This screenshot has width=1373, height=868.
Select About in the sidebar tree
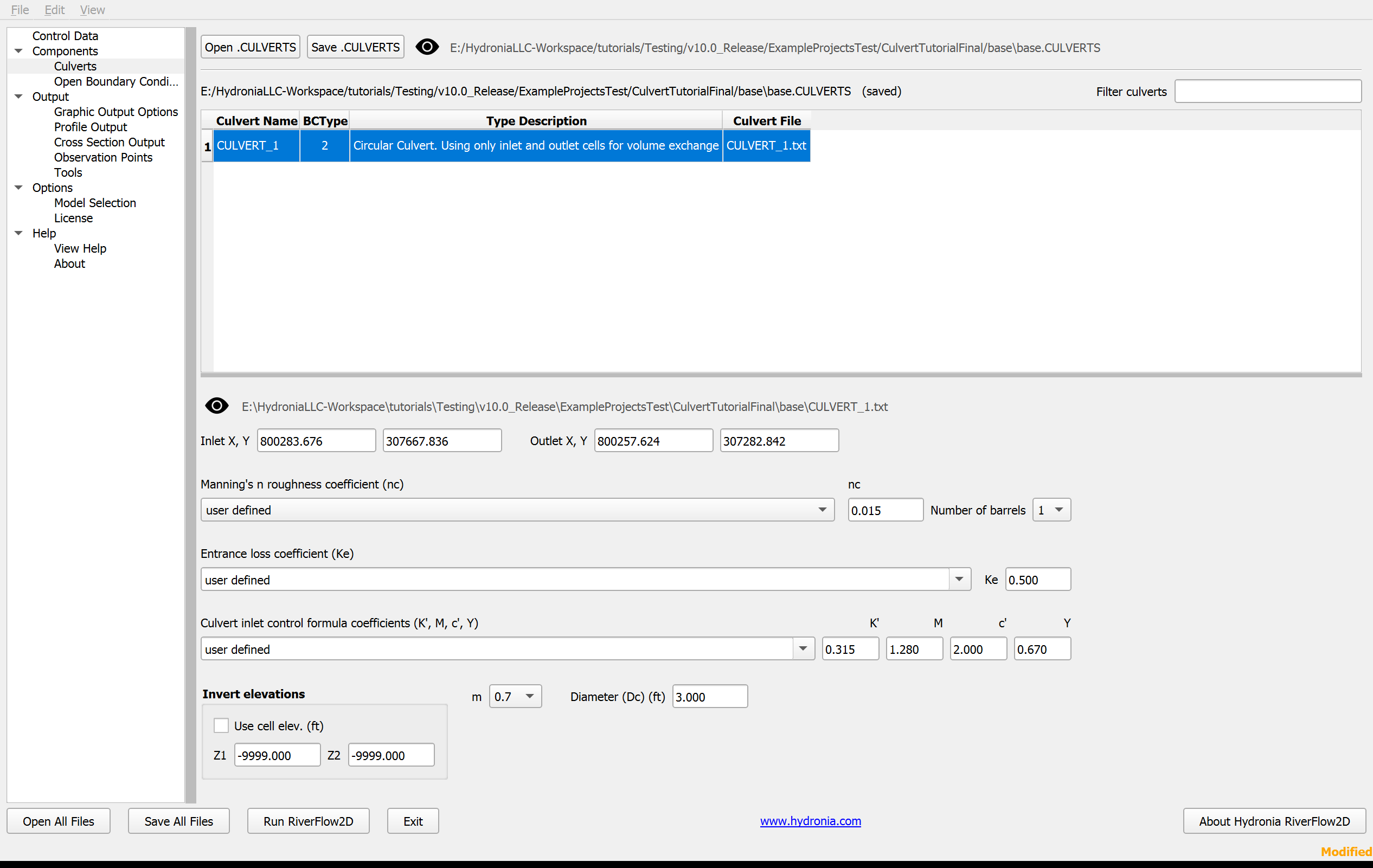pos(69,264)
